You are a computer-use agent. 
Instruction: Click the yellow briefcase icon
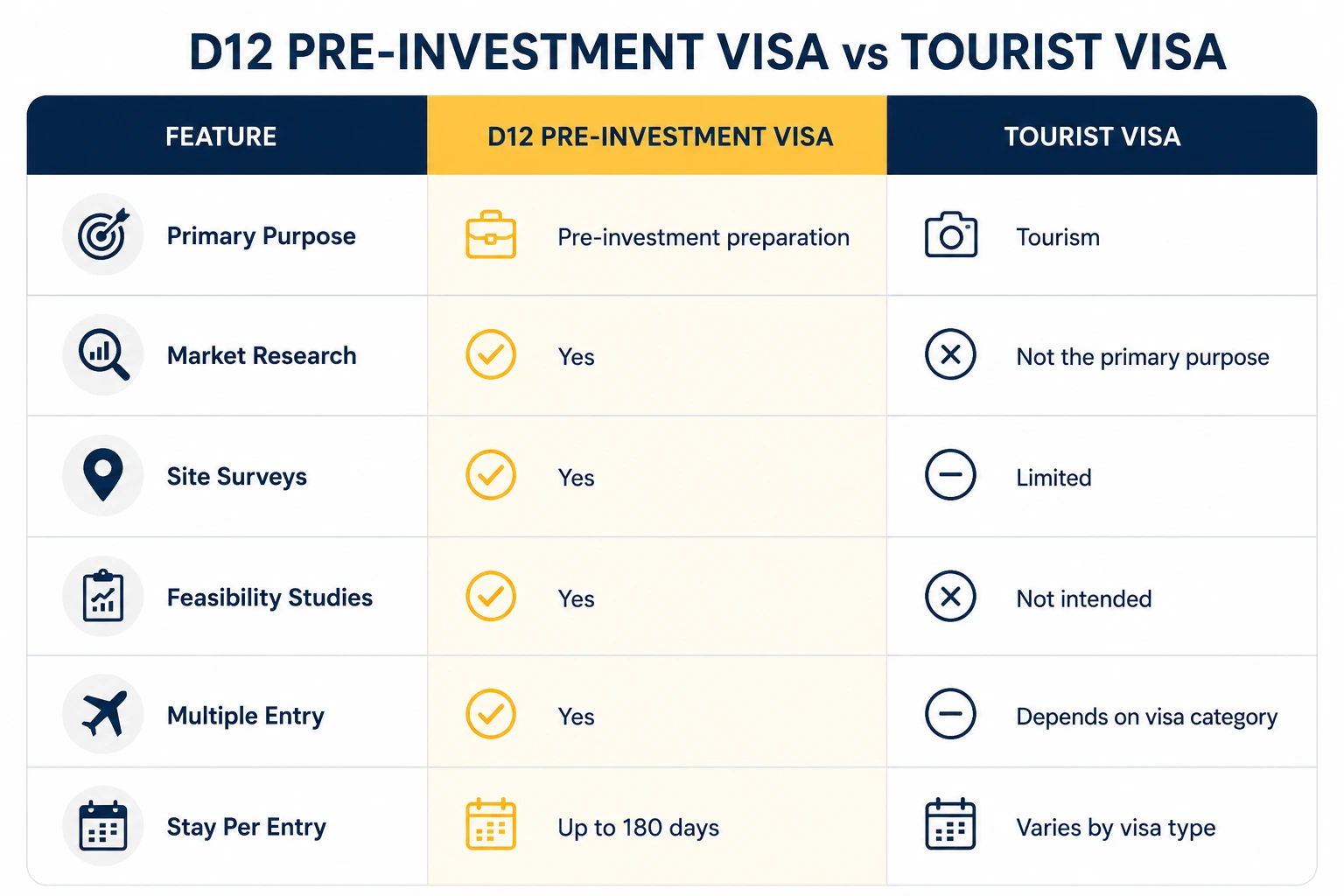(491, 235)
